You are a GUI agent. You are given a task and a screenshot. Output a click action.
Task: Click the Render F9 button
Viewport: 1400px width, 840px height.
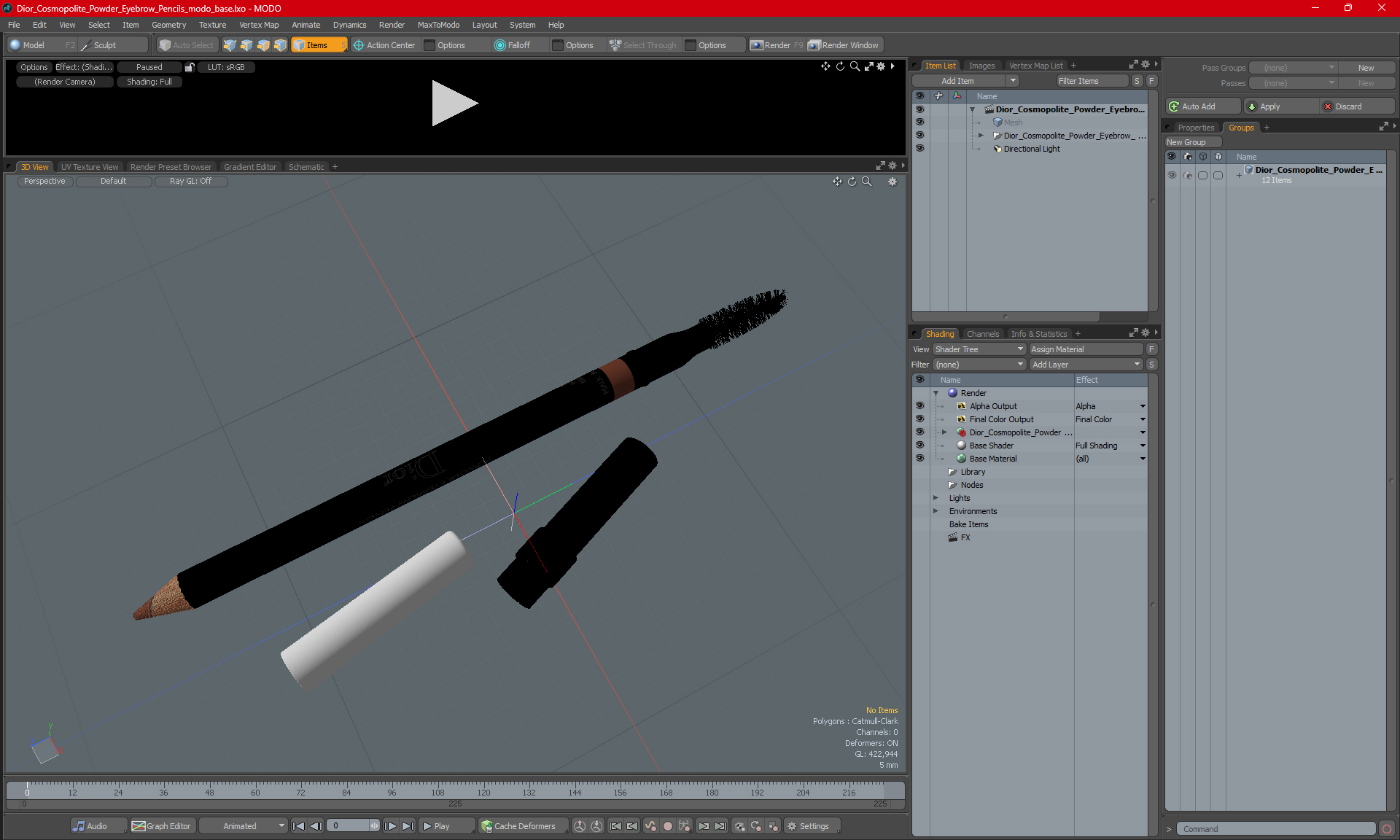click(777, 45)
